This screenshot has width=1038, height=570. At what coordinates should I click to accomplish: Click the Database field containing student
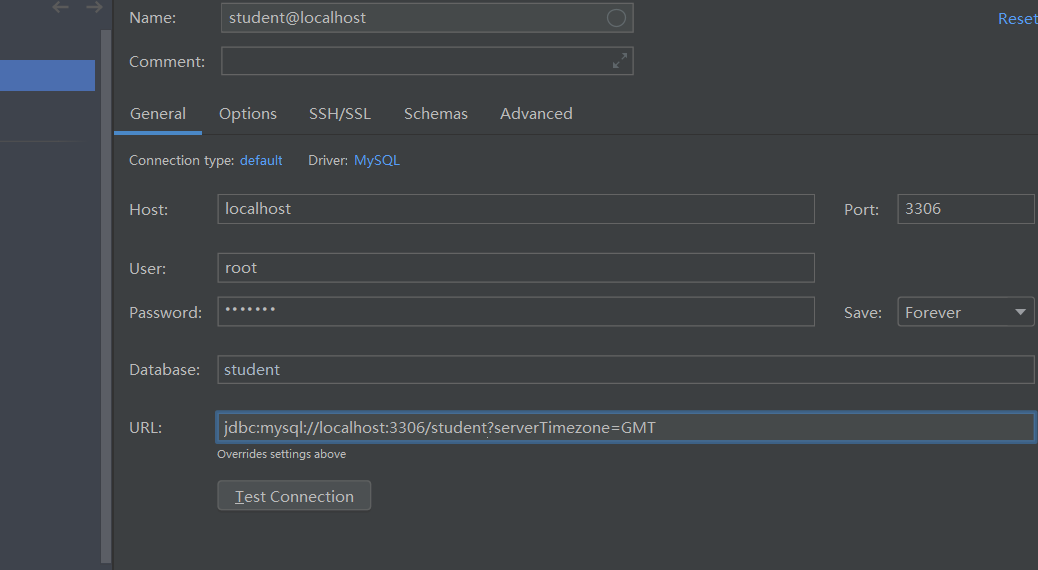coord(626,369)
